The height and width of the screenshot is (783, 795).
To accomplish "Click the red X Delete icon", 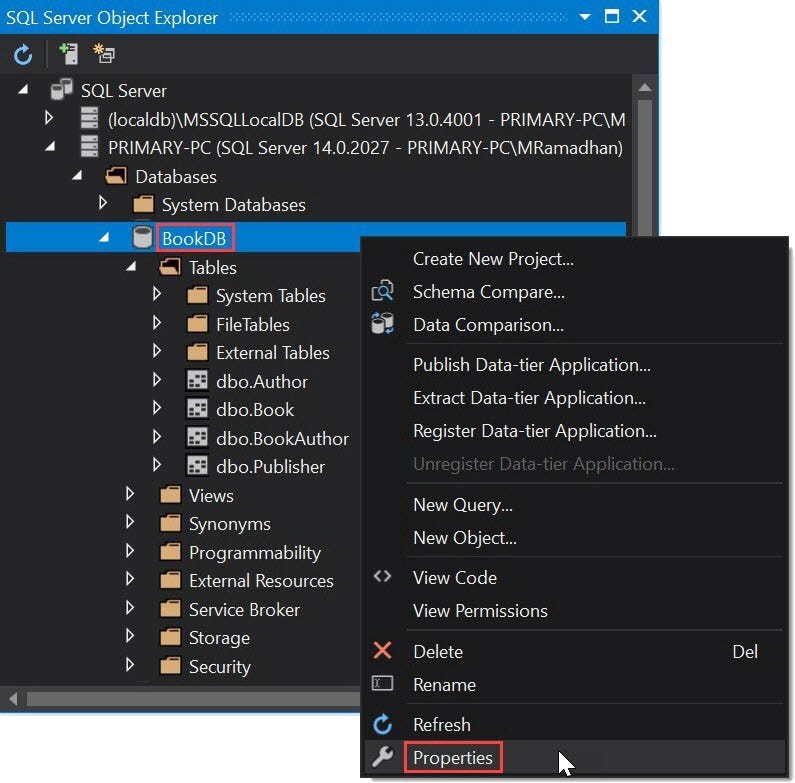I will (x=382, y=651).
